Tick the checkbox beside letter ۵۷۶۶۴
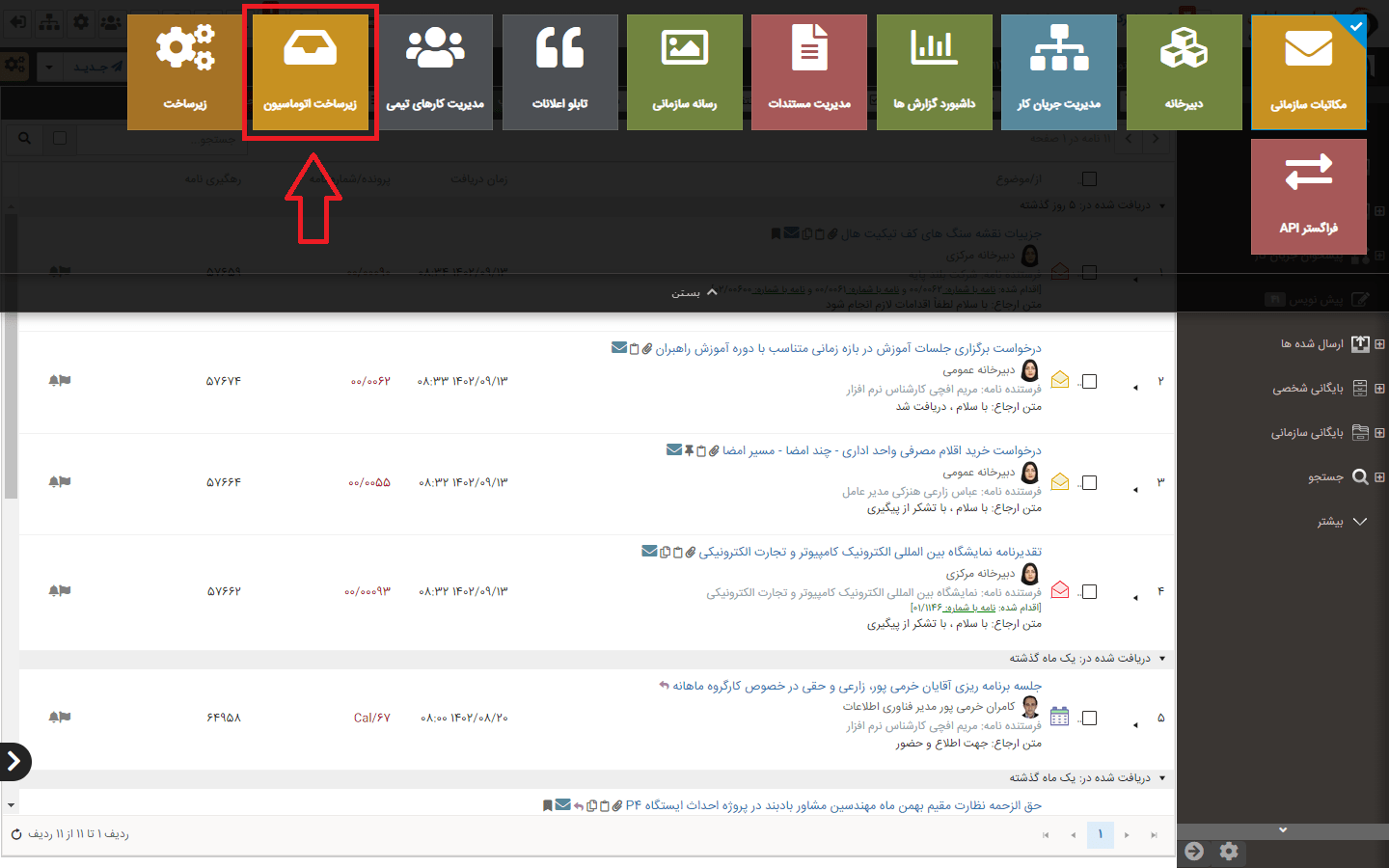 pyautogui.click(x=1090, y=482)
